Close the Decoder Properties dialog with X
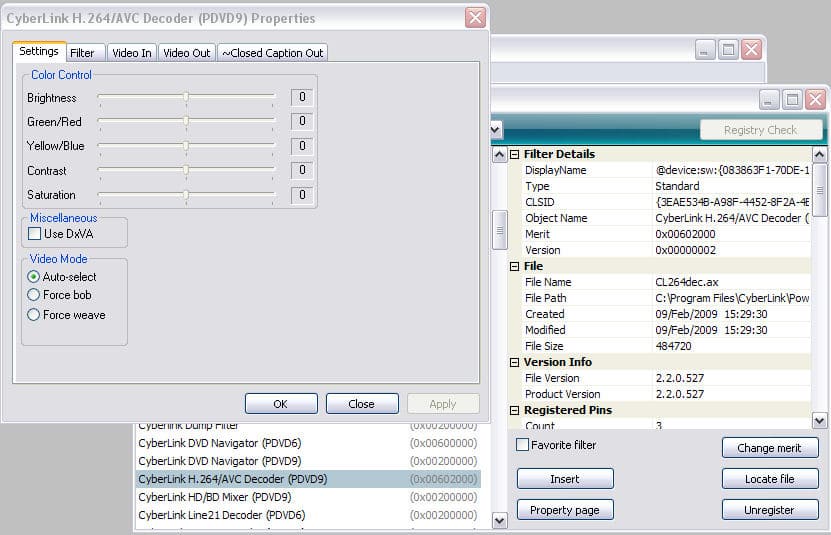 pos(475,17)
